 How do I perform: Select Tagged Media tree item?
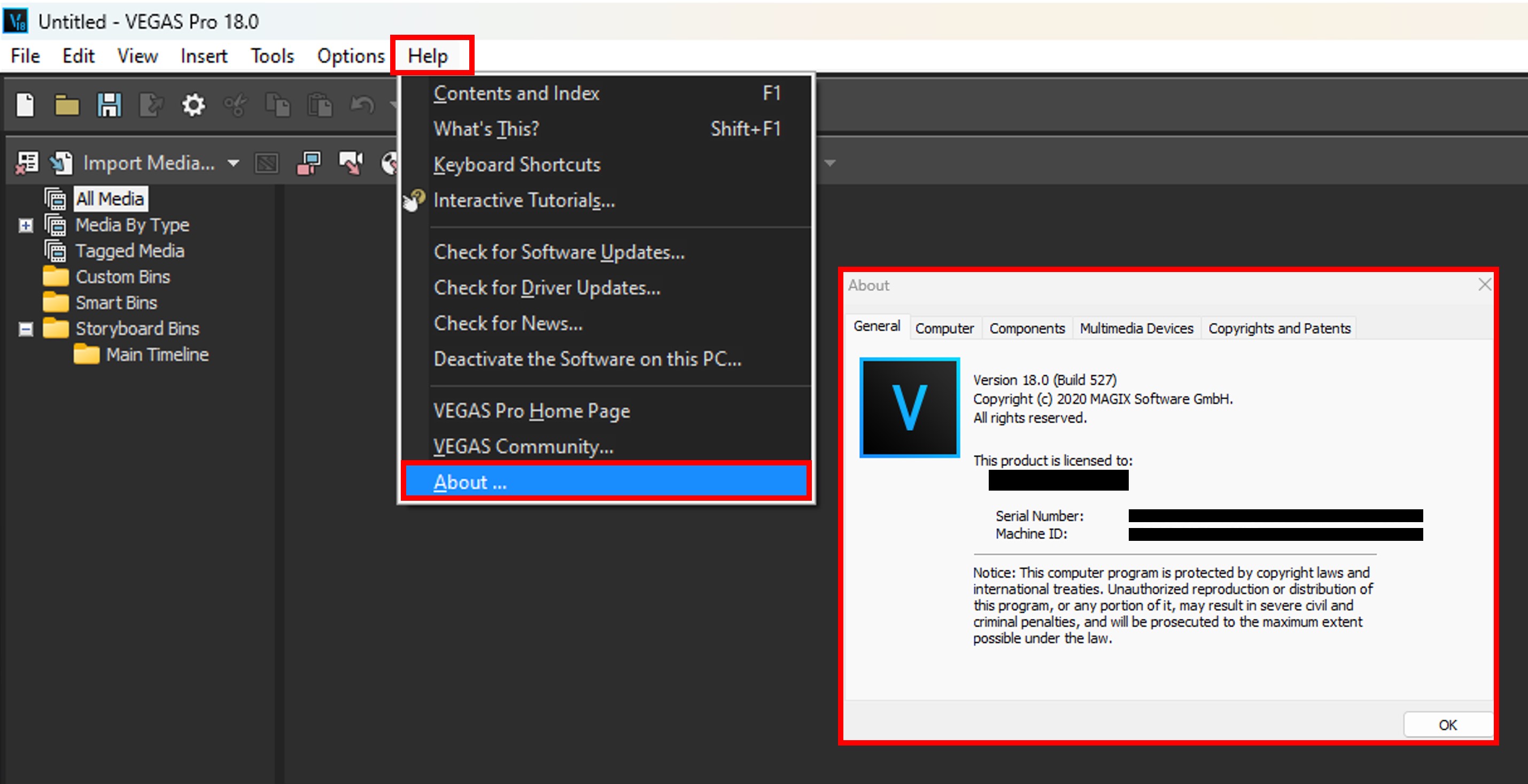[130, 251]
